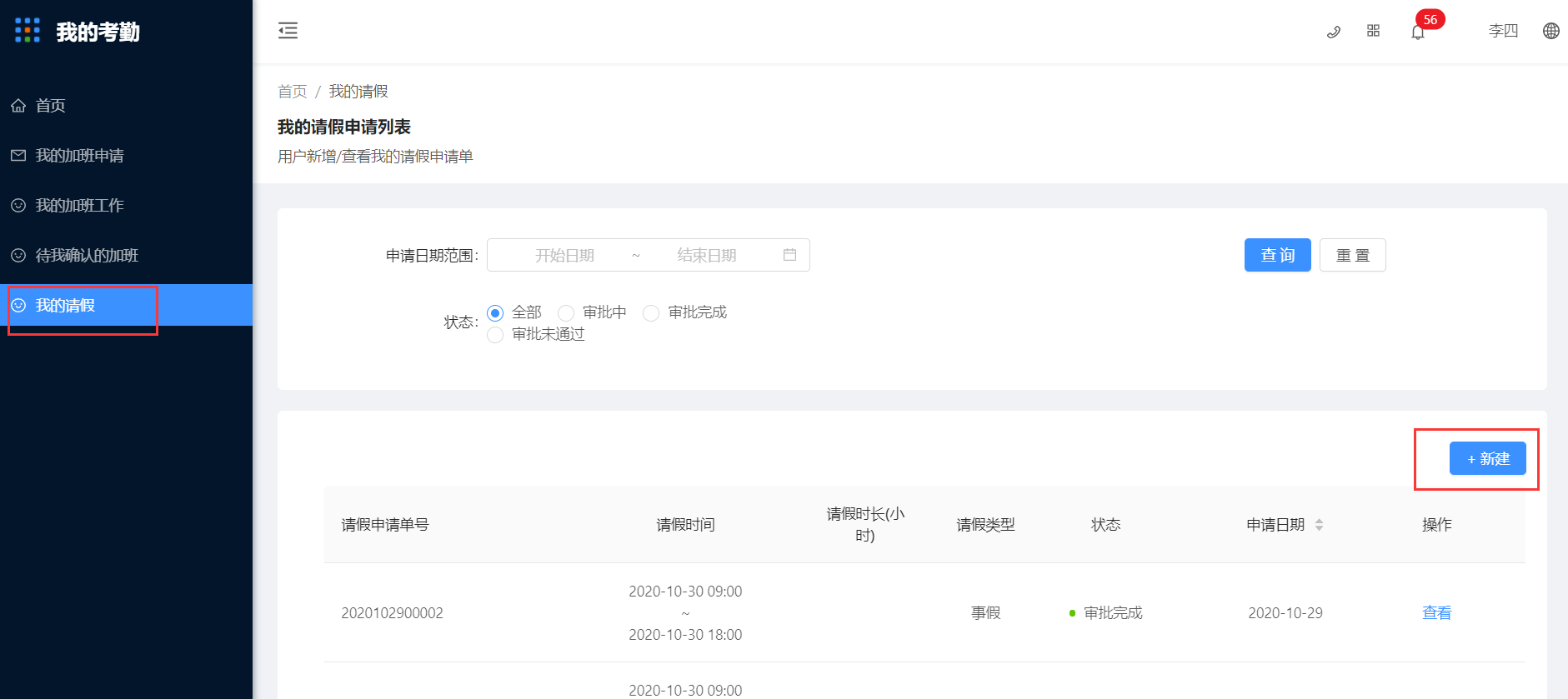The height and width of the screenshot is (699, 1568).
Task: Click the 我的请假申请列表 page title
Action: pyautogui.click(x=344, y=127)
